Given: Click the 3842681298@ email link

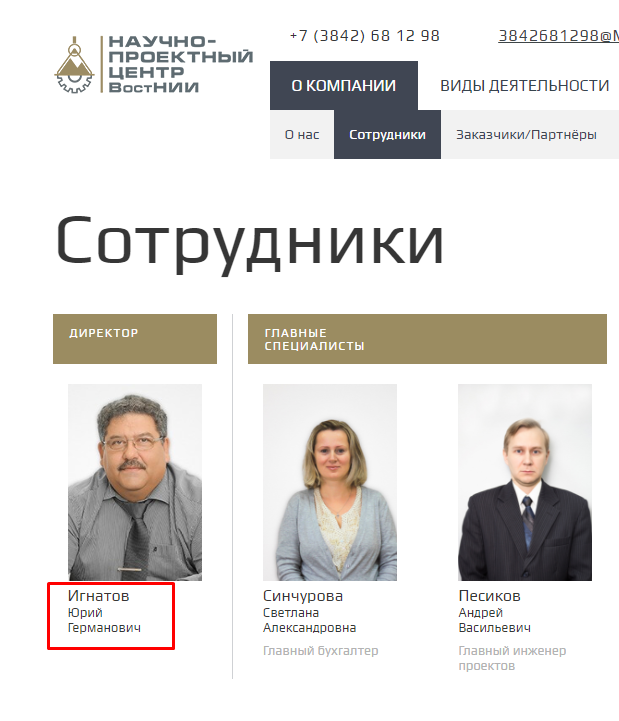Looking at the screenshot, I should point(558,36).
